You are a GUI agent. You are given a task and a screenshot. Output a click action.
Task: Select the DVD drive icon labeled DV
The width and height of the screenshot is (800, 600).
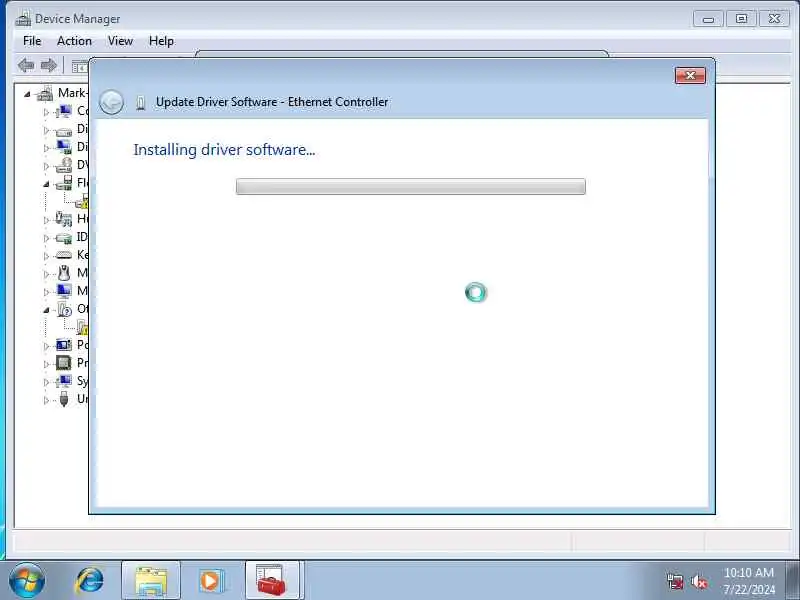pos(64,165)
